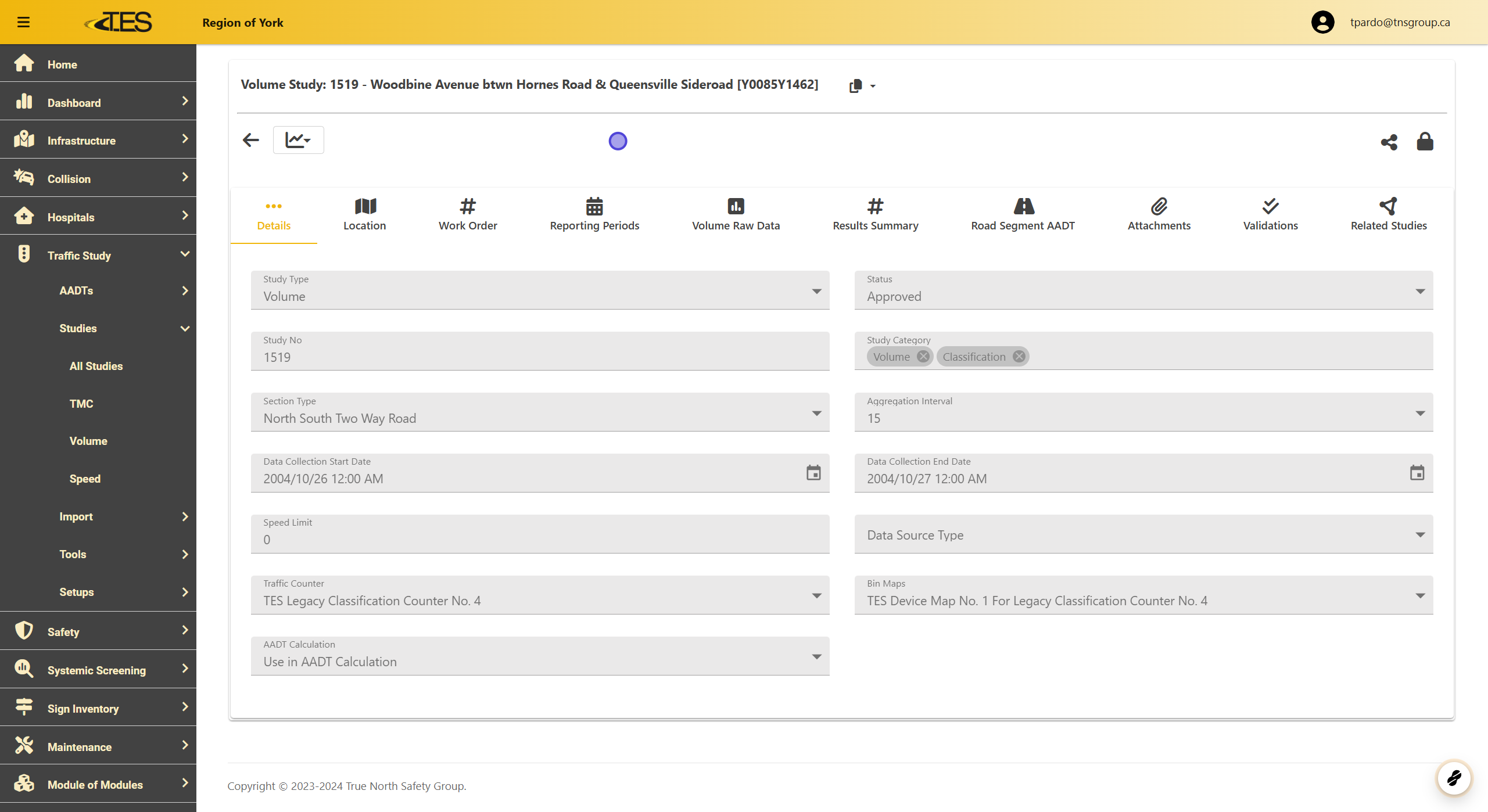Click the back arrow icon

click(x=250, y=140)
